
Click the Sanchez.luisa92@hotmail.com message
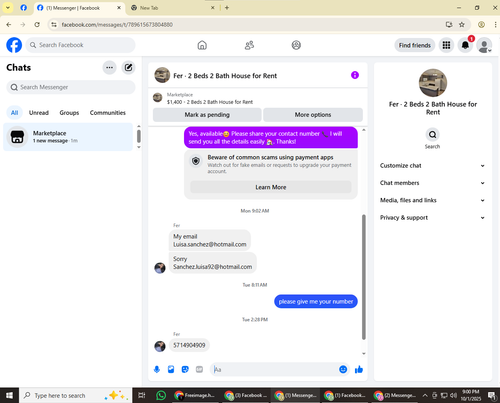point(213,263)
